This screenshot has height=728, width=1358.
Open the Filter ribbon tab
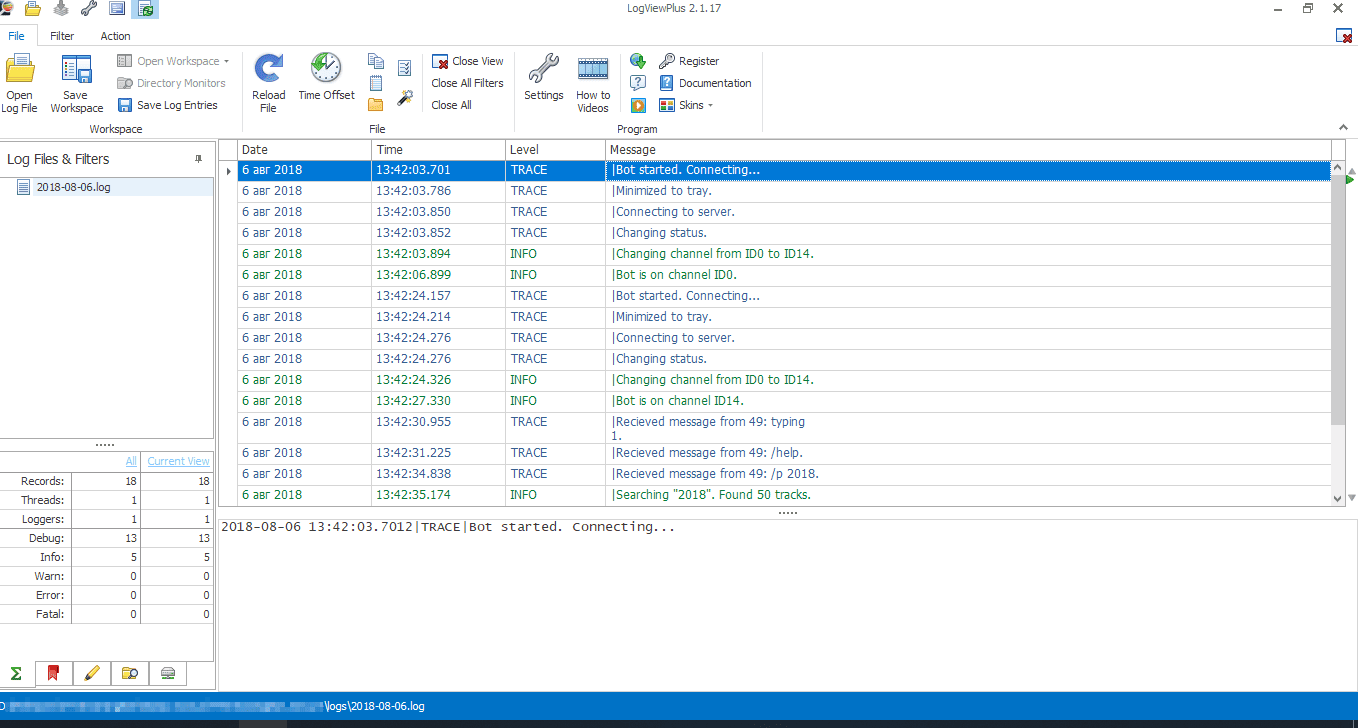(x=62, y=36)
